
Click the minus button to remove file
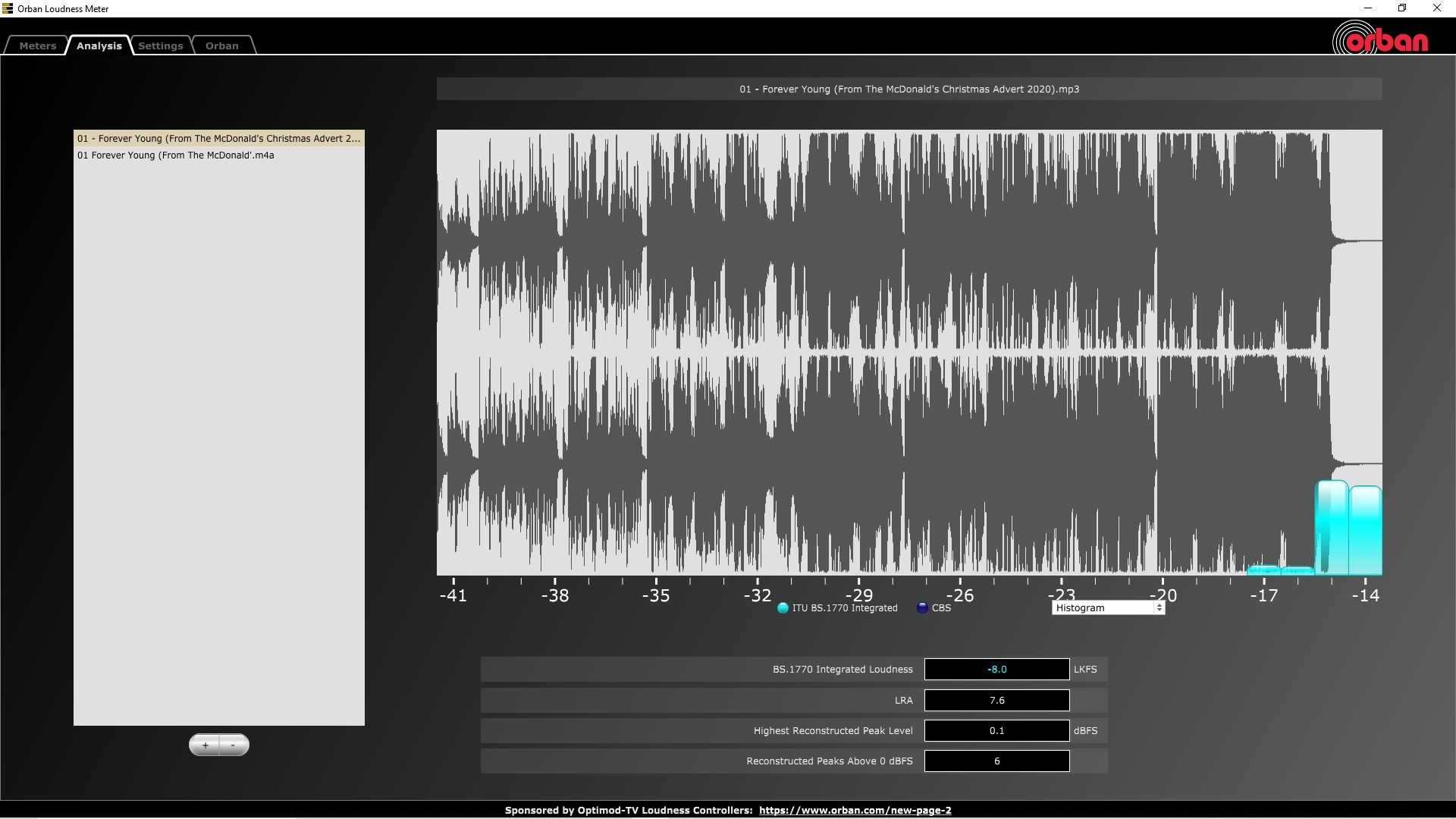coord(234,745)
